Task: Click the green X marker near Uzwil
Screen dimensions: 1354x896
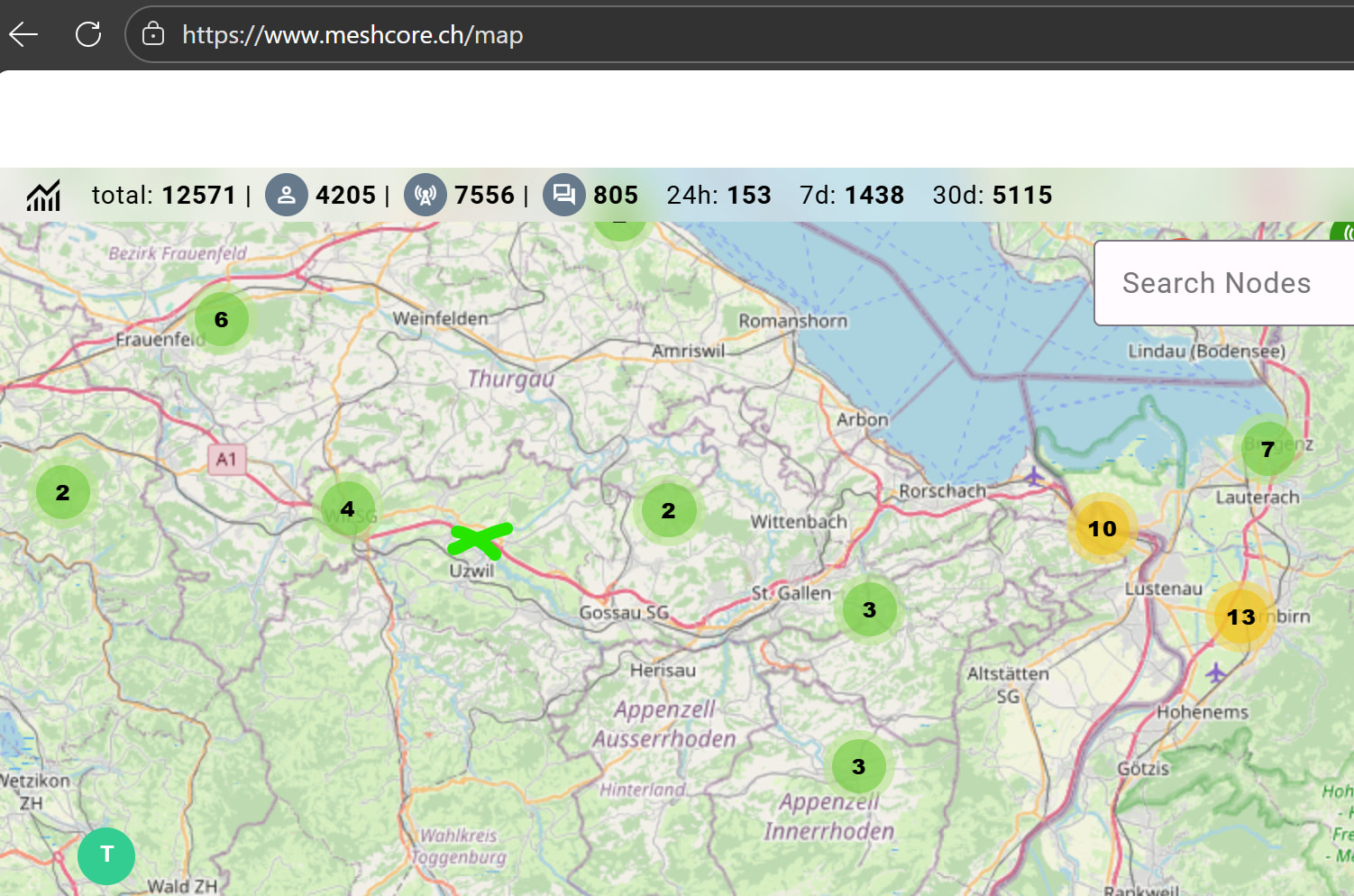Action: (x=480, y=539)
